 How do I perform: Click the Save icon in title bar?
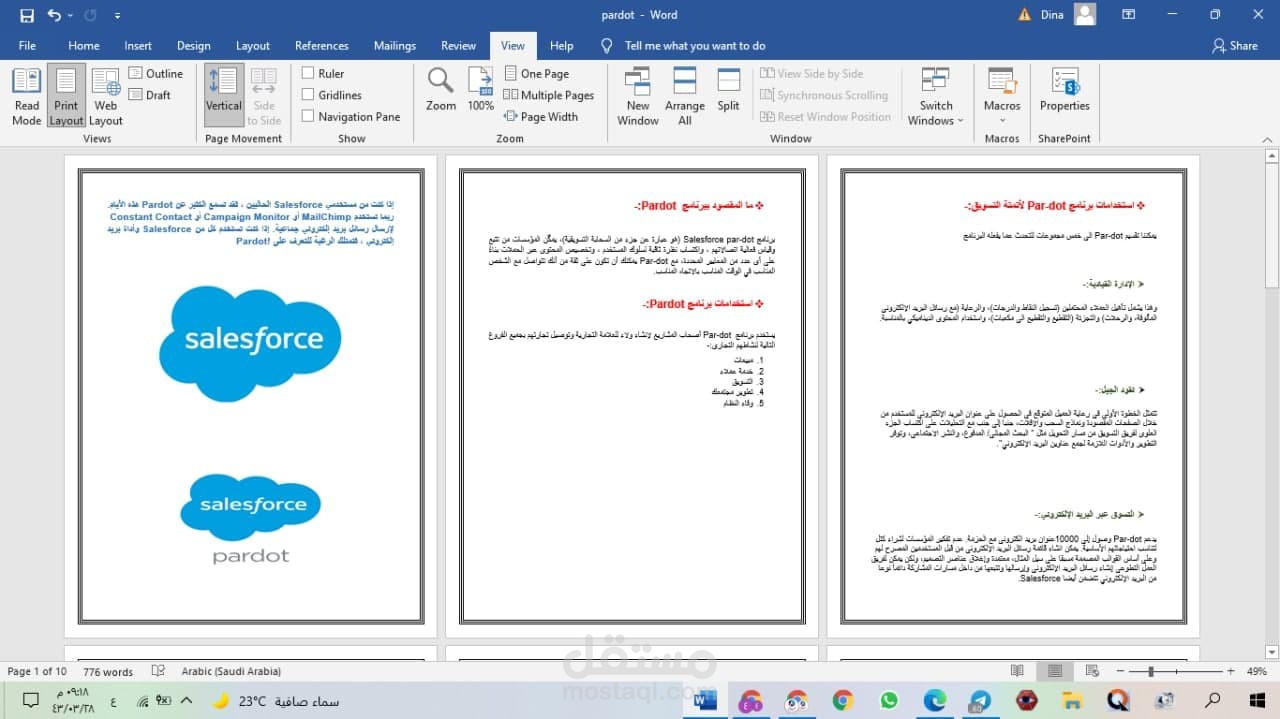[x=27, y=15]
